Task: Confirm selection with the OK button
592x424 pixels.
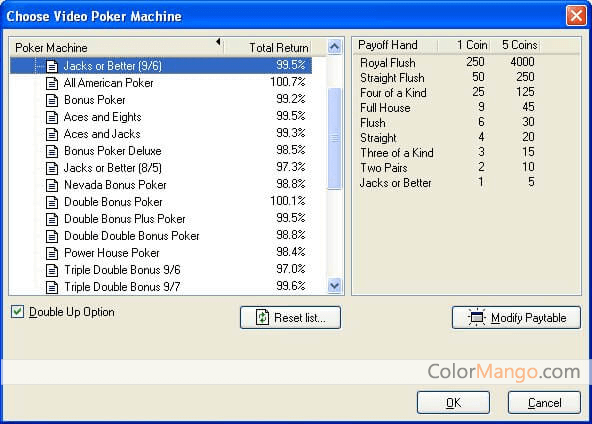Action: [x=453, y=402]
